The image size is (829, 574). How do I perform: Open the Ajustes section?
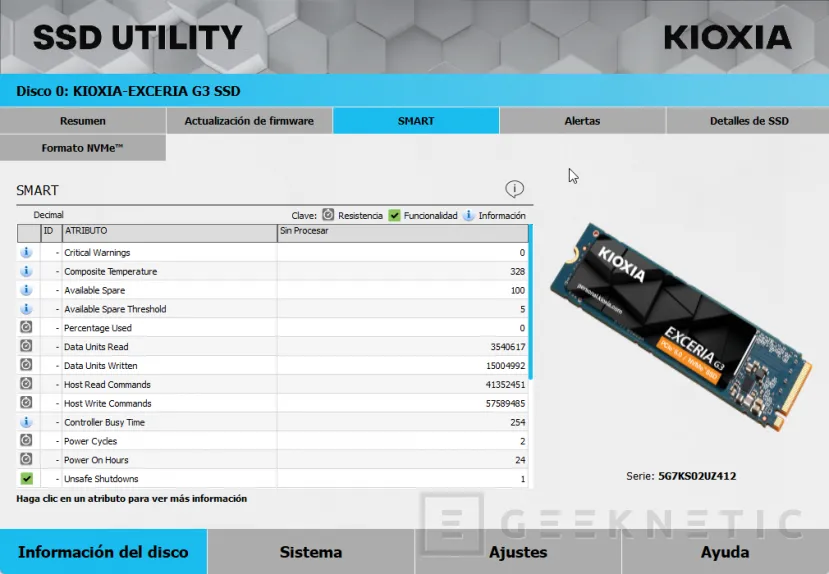pyautogui.click(x=518, y=552)
